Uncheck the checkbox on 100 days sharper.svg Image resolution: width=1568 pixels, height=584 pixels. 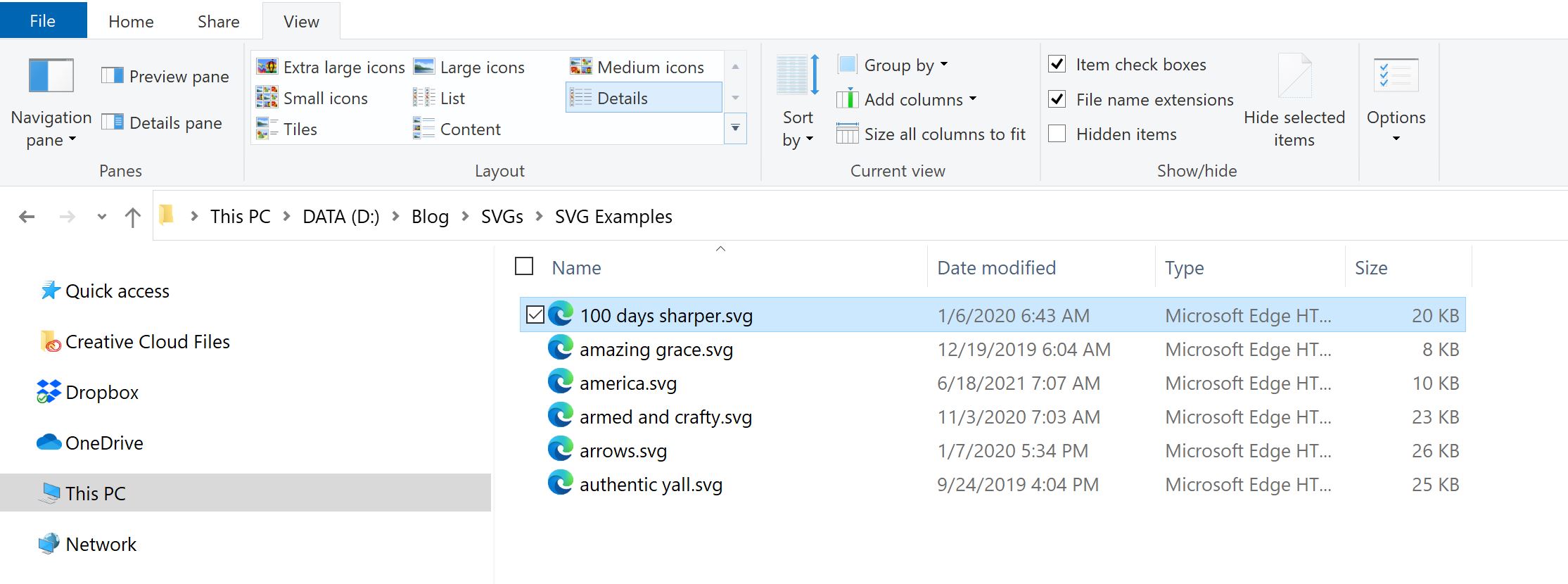coord(535,315)
